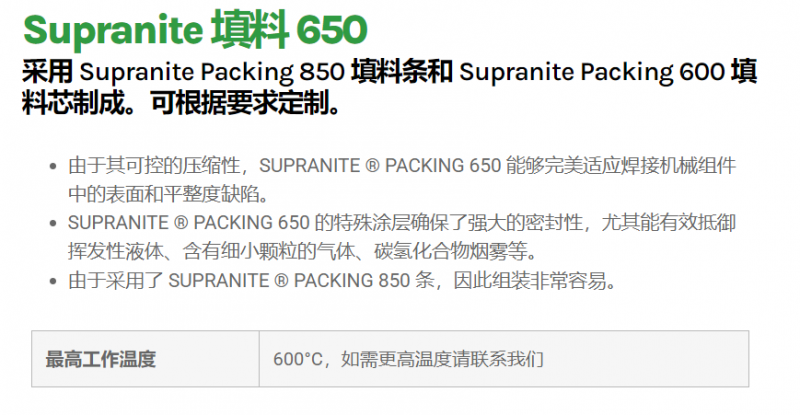Click the third bullet point dot
Viewport: 800px width, 415px height.
[52, 280]
